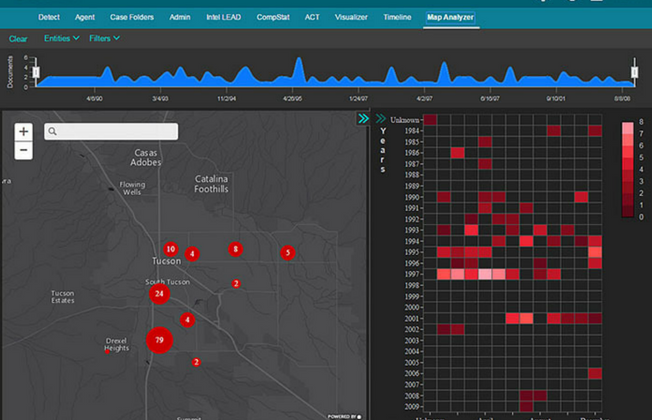Open the Visualizer tab
The height and width of the screenshot is (420, 652).
351,17
